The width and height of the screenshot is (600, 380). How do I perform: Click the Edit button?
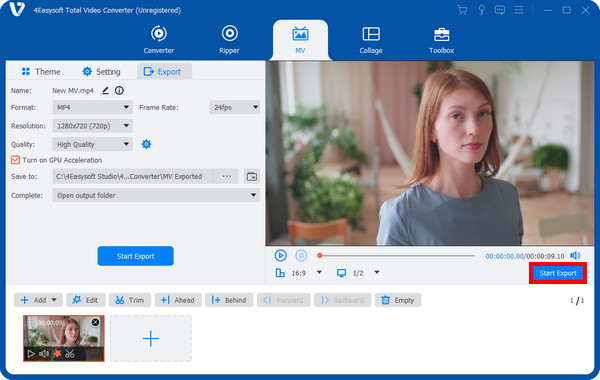pos(86,300)
